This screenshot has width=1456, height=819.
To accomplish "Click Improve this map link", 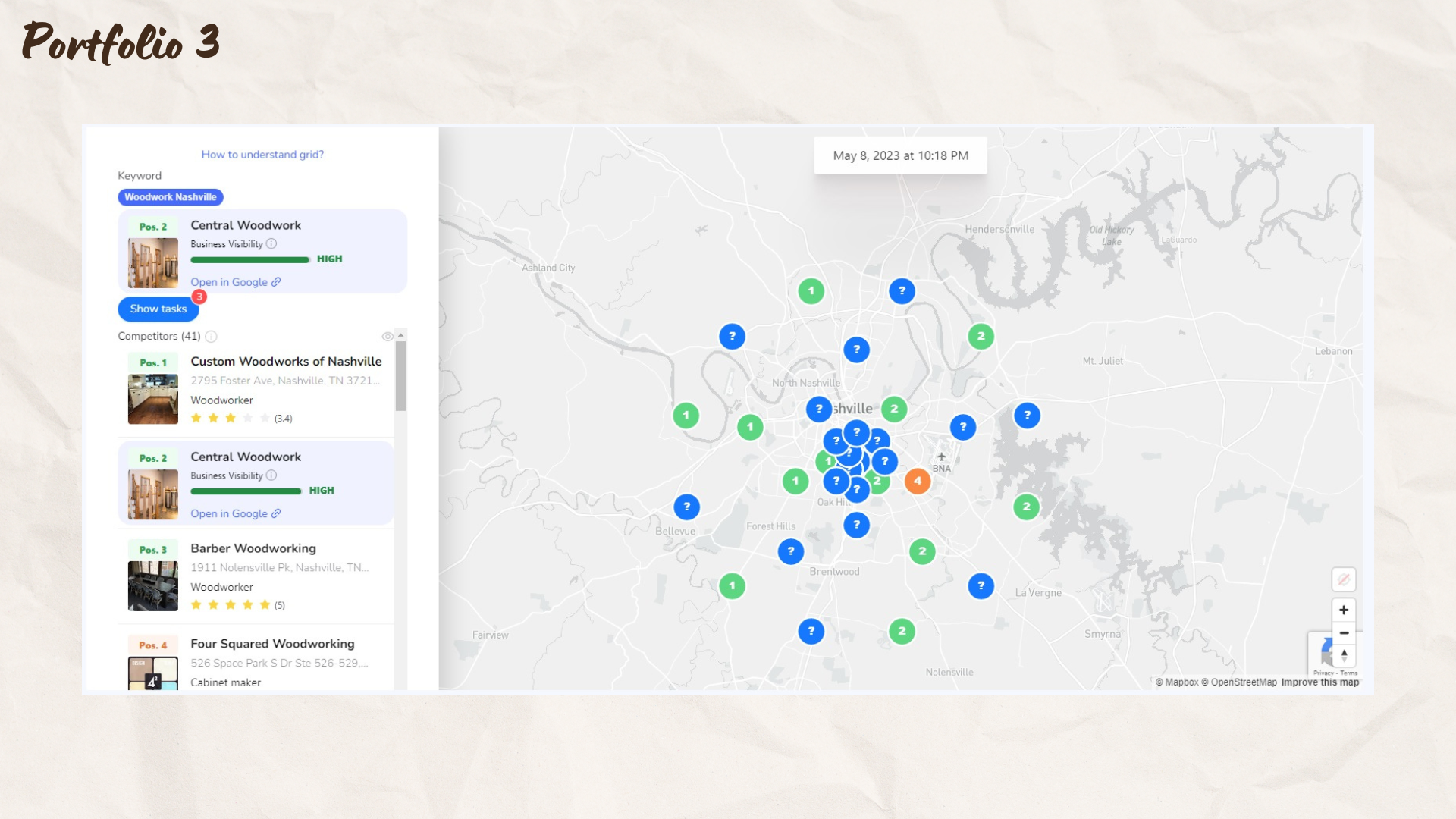I will [1319, 682].
